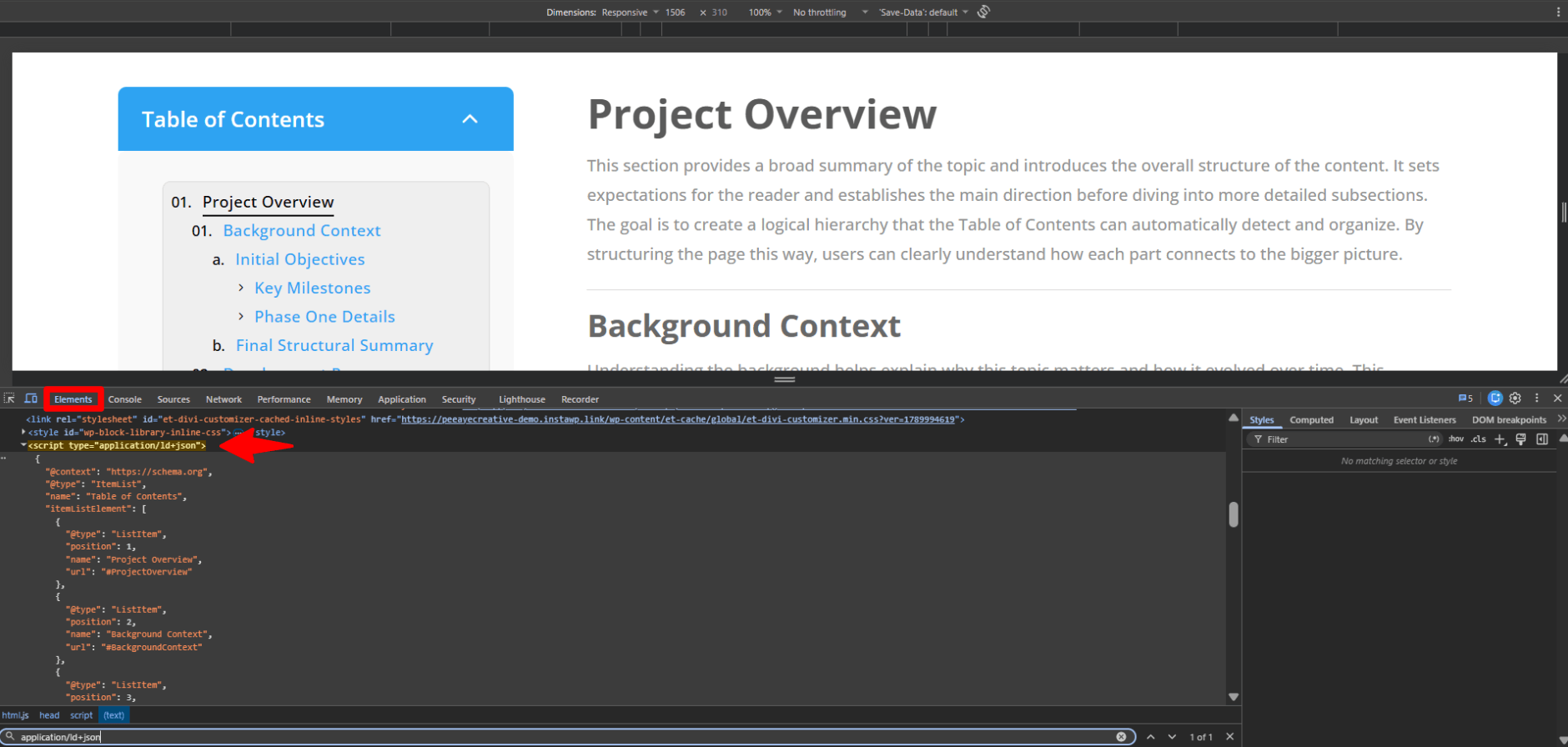The height and width of the screenshot is (747, 1568).
Task: Collapse the script application/ld+json node
Action: coord(23,445)
